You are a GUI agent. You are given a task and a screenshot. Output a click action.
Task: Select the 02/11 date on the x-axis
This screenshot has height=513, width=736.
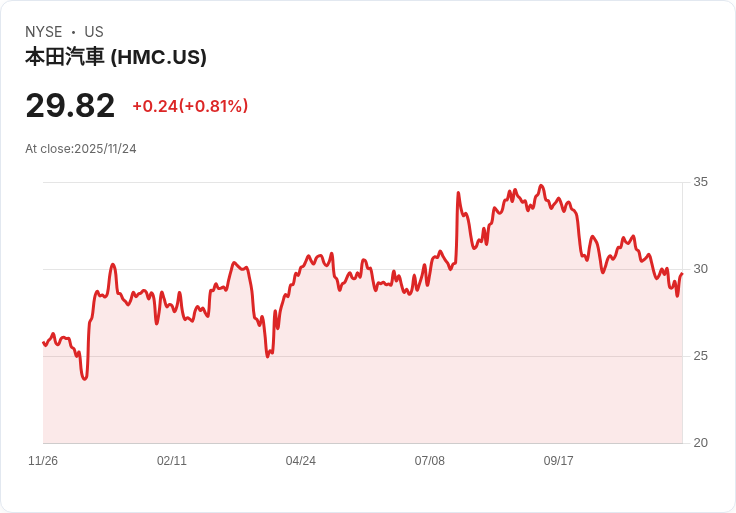[x=172, y=461]
